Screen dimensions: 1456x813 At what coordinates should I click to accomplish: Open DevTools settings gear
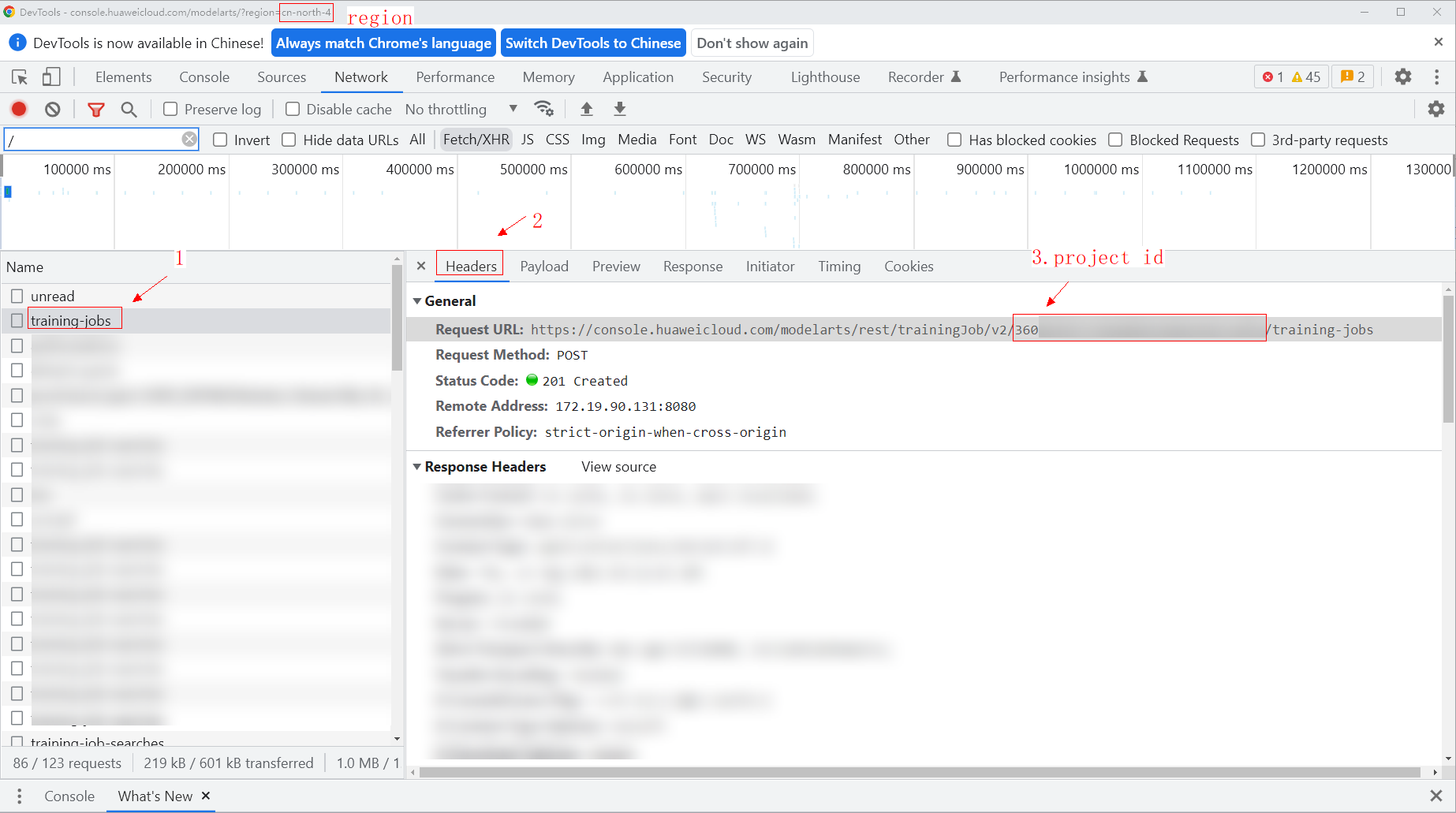[1403, 76]
